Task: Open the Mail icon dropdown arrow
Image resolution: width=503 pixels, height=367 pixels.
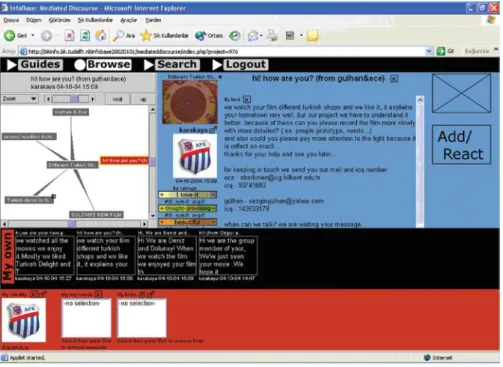Action: [261, 35]
